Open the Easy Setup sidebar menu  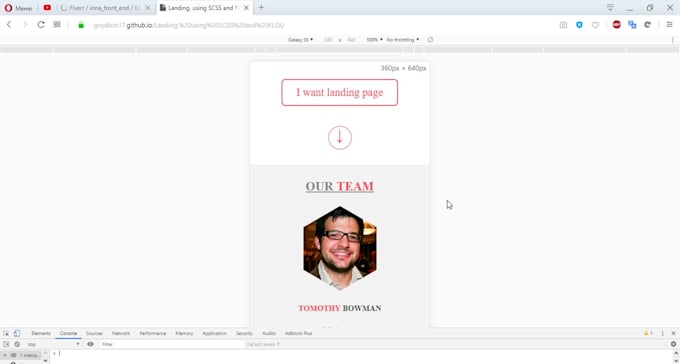coord(669,25)
